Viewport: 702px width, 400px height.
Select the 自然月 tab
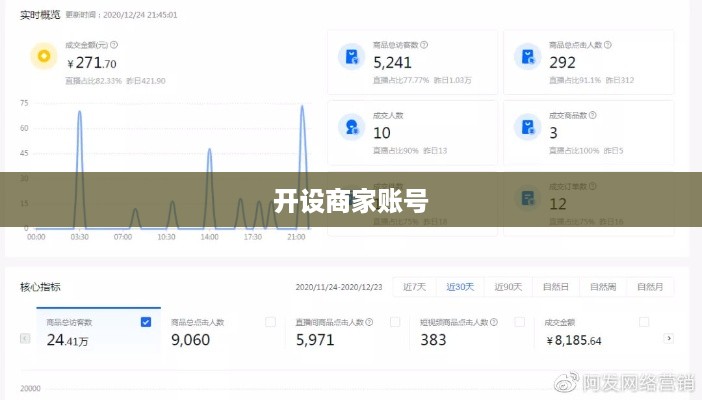pyautogui.click(x=650, y=287)
